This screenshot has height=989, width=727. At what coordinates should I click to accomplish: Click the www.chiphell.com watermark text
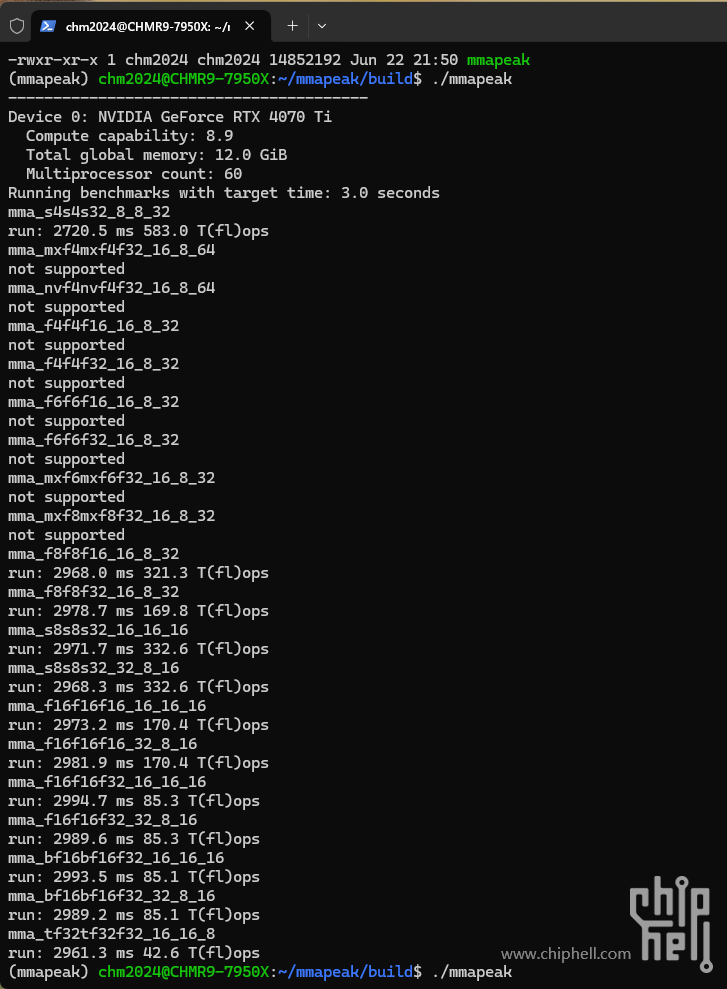pos(566,954)
